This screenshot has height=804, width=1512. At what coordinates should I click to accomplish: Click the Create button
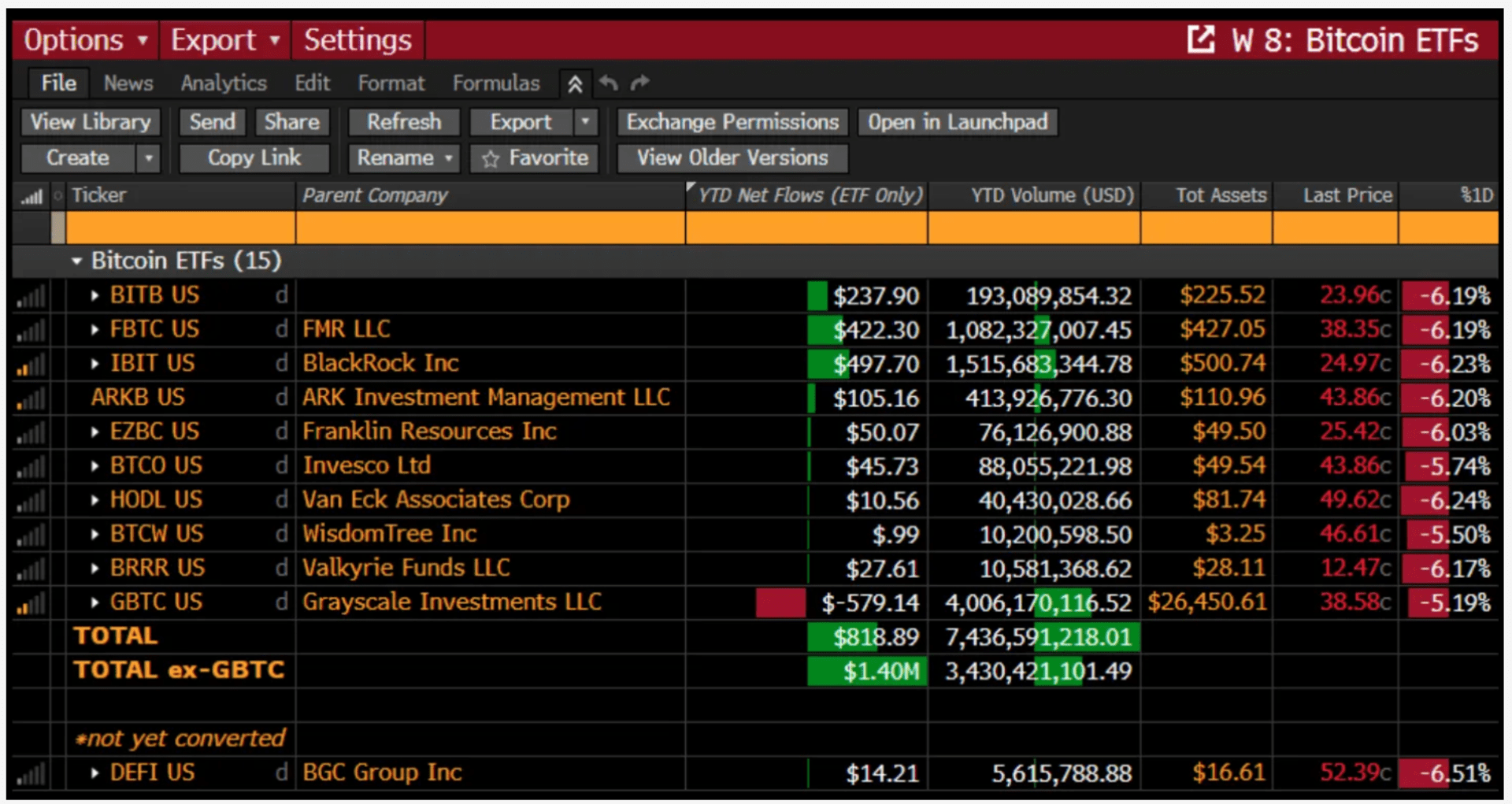78,158
